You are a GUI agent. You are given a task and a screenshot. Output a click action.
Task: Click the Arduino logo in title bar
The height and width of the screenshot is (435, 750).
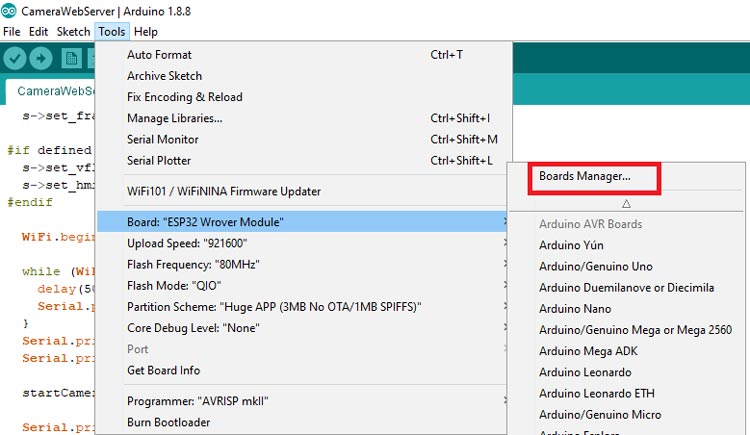9,11
